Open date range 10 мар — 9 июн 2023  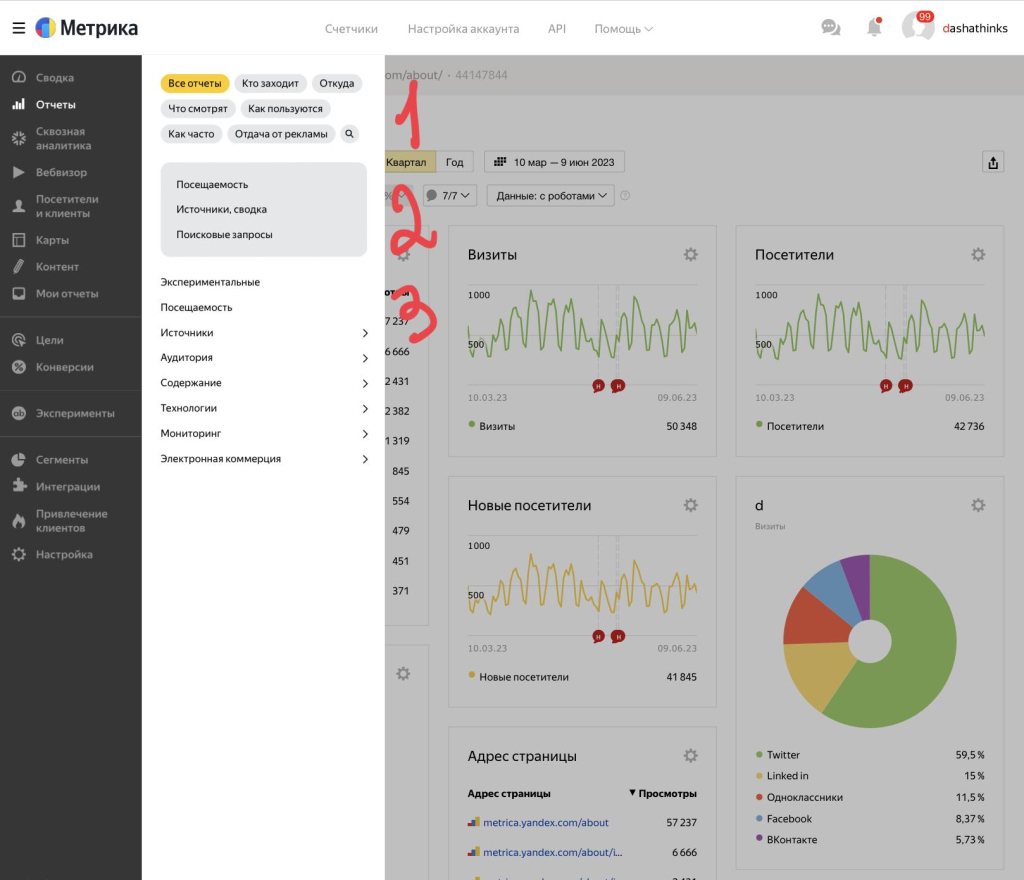coord(555,162)
